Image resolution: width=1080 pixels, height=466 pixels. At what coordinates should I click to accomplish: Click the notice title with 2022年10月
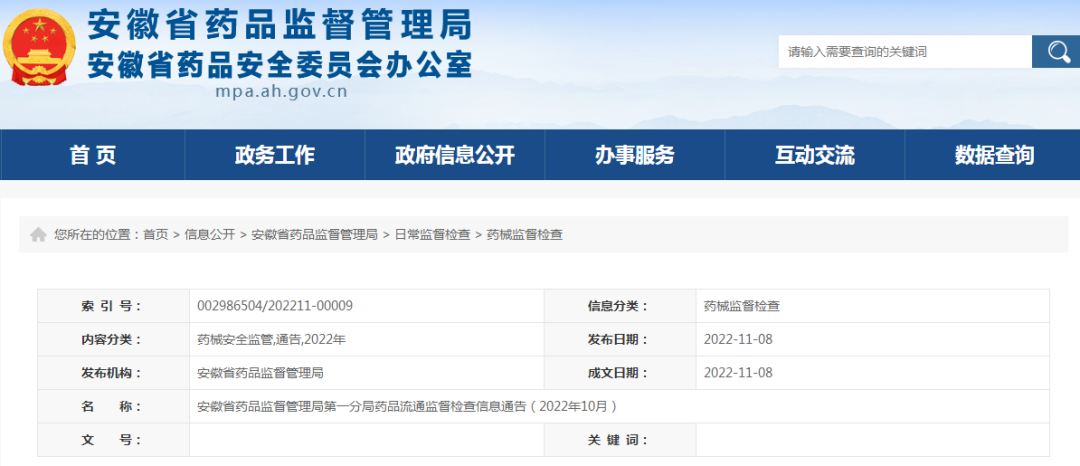[x=407, y=407]
